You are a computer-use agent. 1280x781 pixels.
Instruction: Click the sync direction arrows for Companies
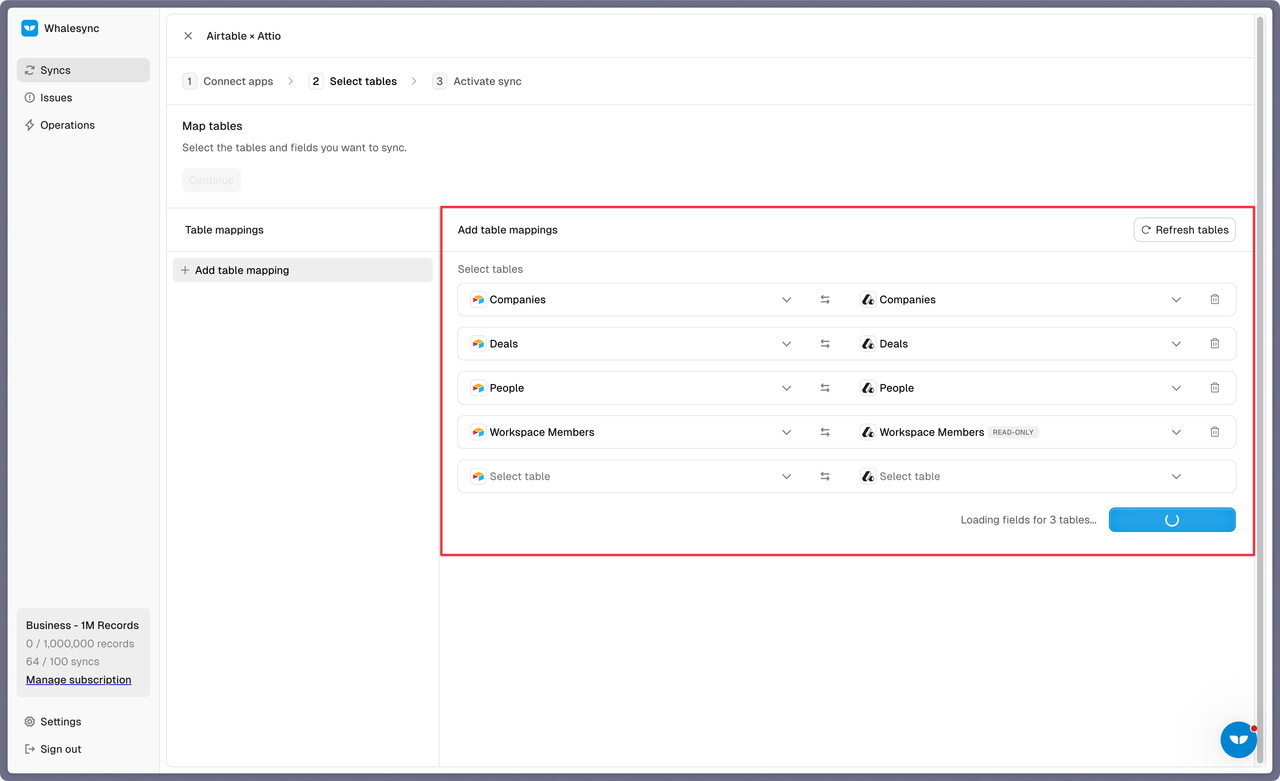[825, 300]
